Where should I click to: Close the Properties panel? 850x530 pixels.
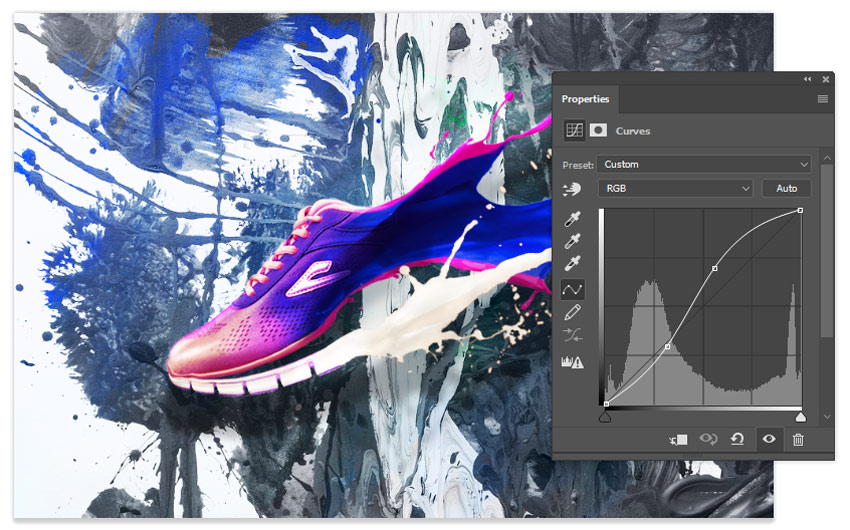[x=826, y=79]
